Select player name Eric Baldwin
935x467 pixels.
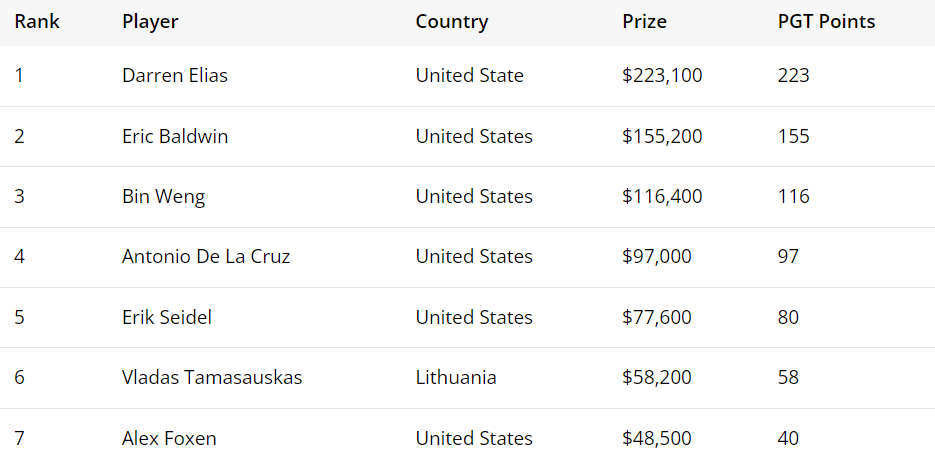coord(175,137)
